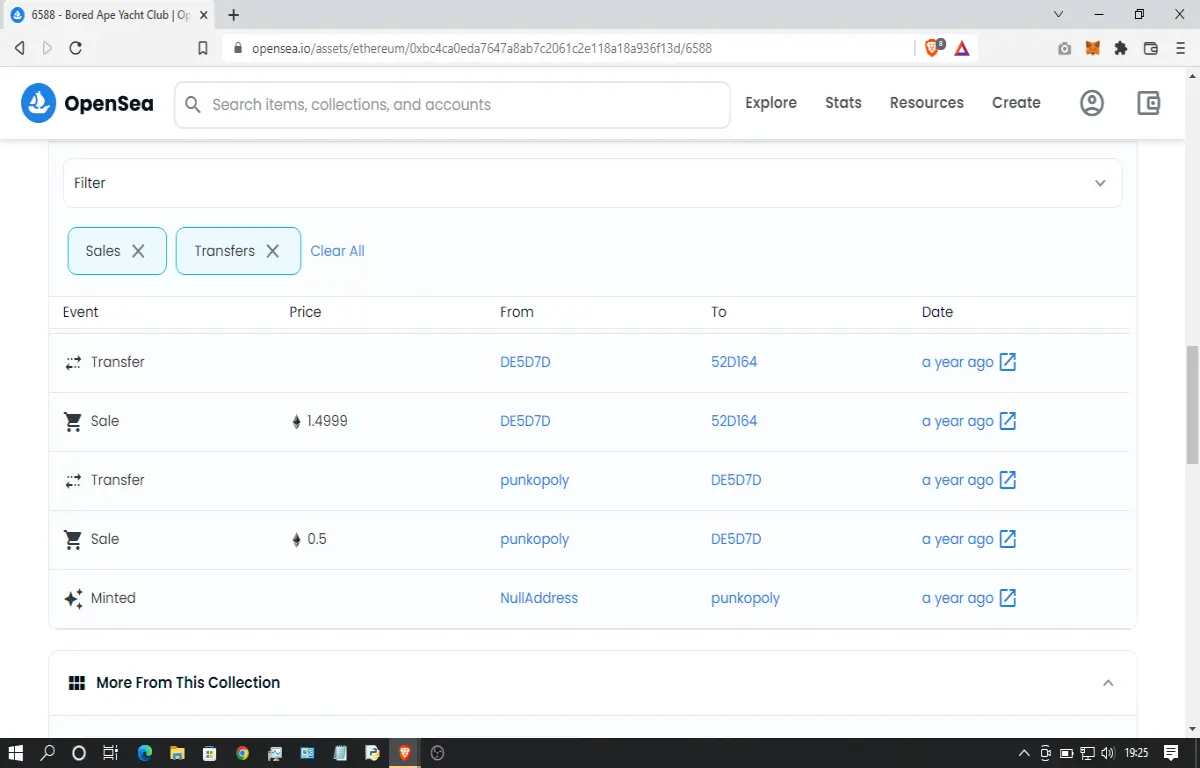This screenshot has height=768, width=1200.
Task: Show hidden system tray icons
Action: pos(1023,753)
